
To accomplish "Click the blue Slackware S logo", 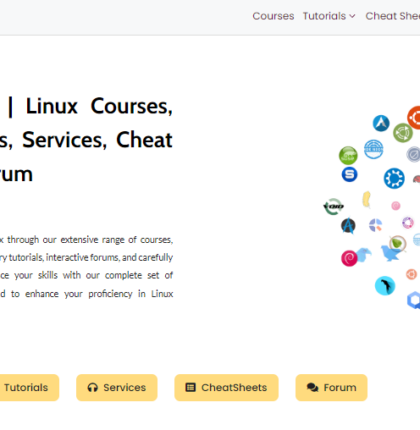I will coord(349,174).
